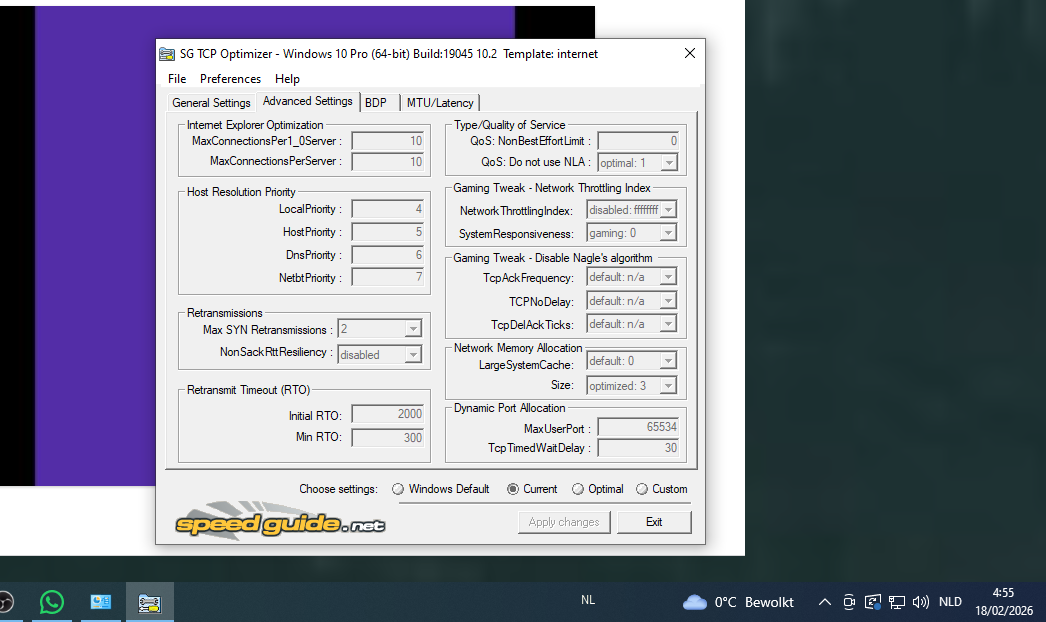
Task: Expand the TcpDelAckTicks dropdown
Action: click(668, 324)
